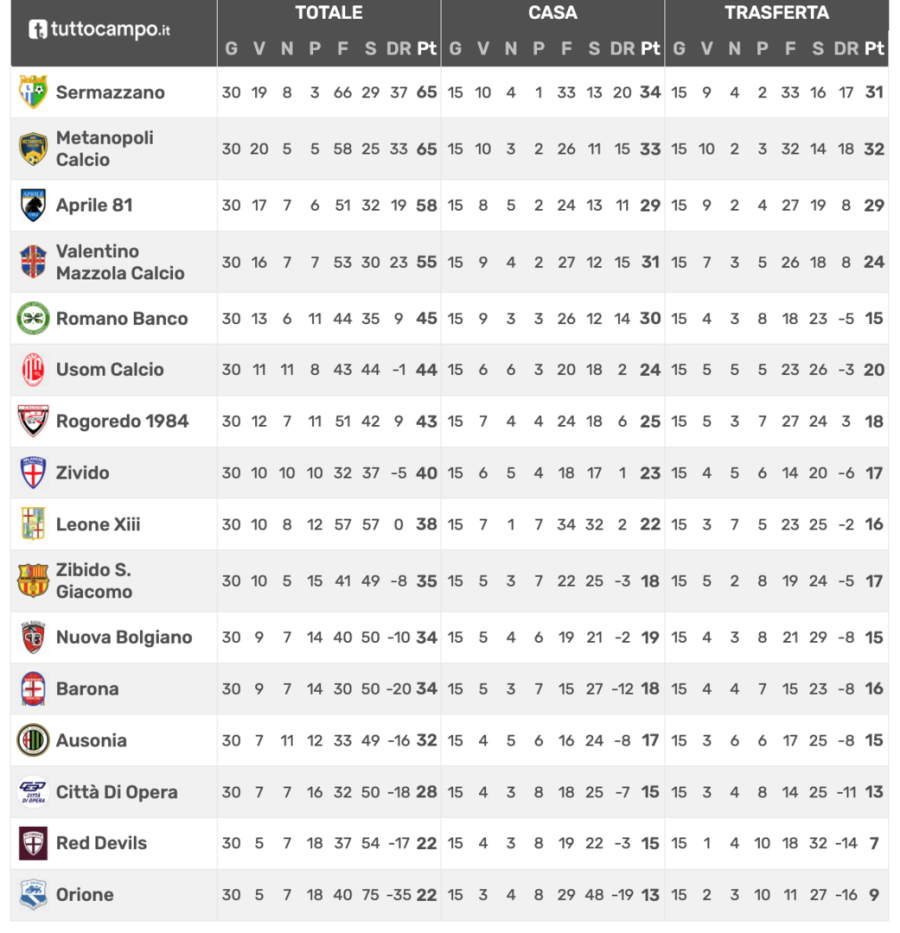Open the Nuova Bolgiano team page
The height and width of the screenshot is (933, 900).
point(124,637)
